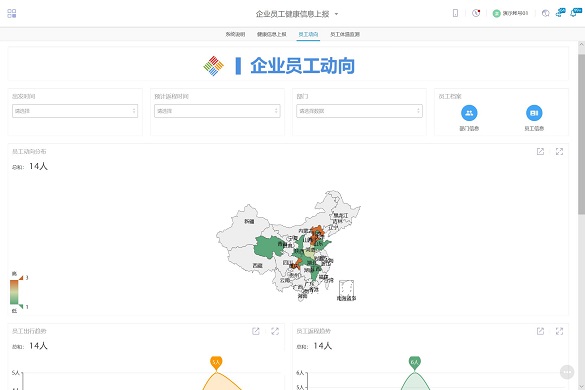Click the map legend high handle marked 3
The height and width of the screenshot is (390, 585).
coord(21,278)
